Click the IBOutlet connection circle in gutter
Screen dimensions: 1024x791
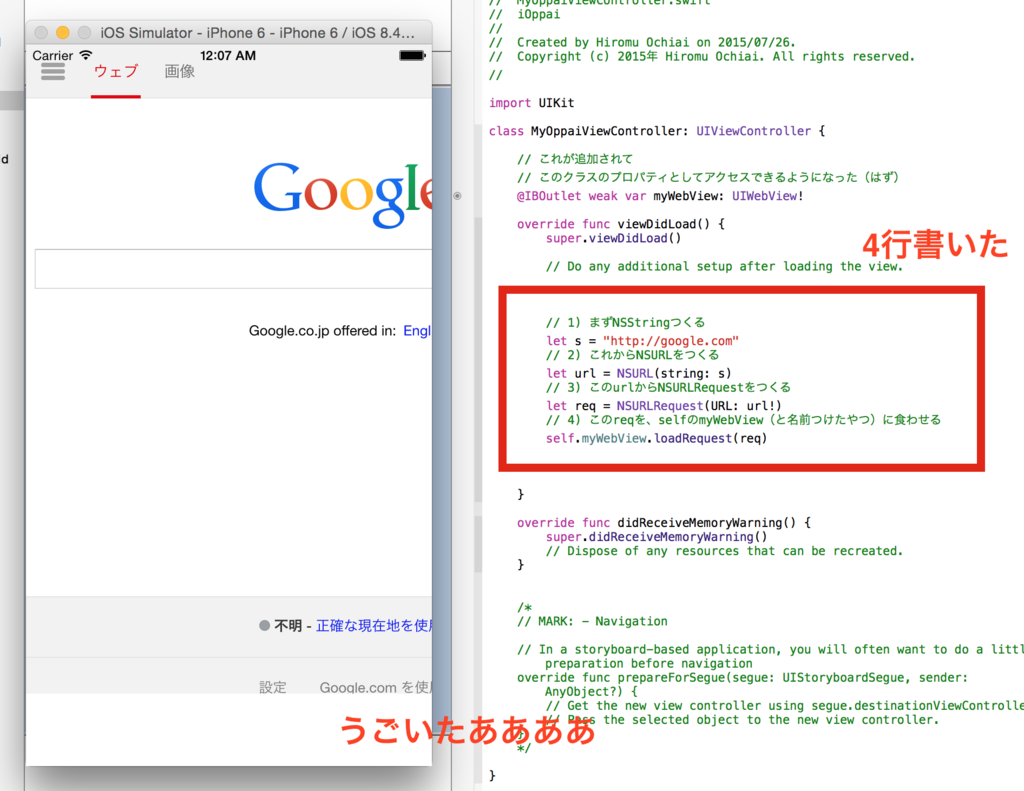point(457,196)
